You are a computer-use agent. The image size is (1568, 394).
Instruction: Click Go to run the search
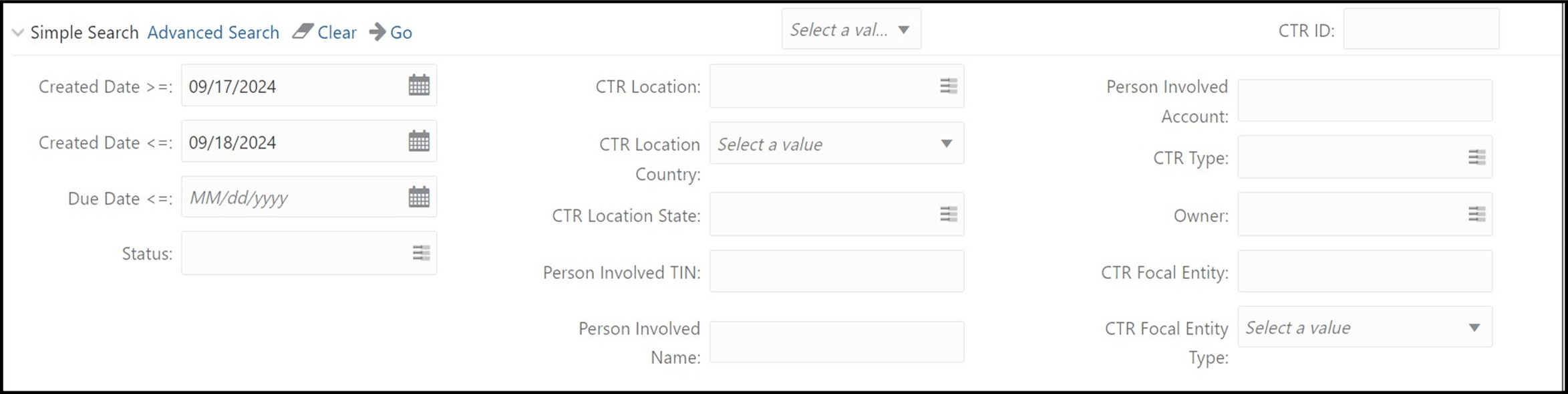point(401,32)
